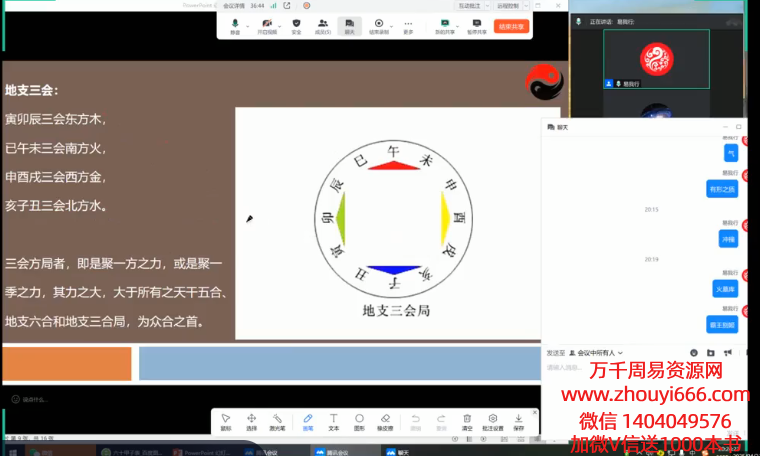The image size is (760, 456).
Task: Save annotations with the download icon
Action: click(x=519, y=420)
